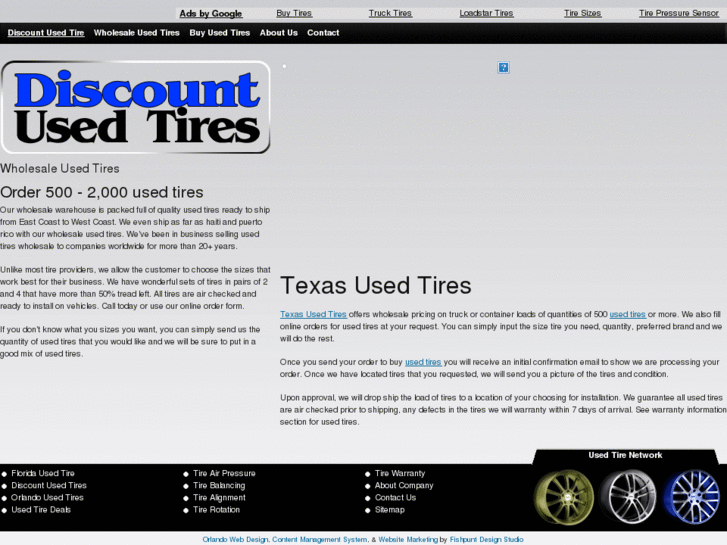Click the Texas Used Tires heading
Viewport: 727px width, 545px height.
tap(376, 285)
